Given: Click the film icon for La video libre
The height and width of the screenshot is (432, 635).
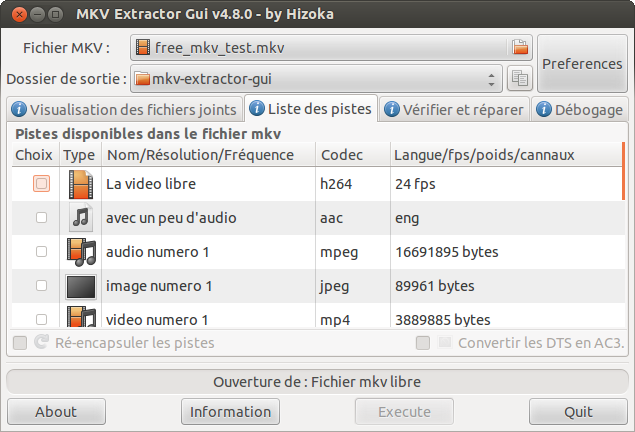Looking at the screenshot, I should [80, 184].
